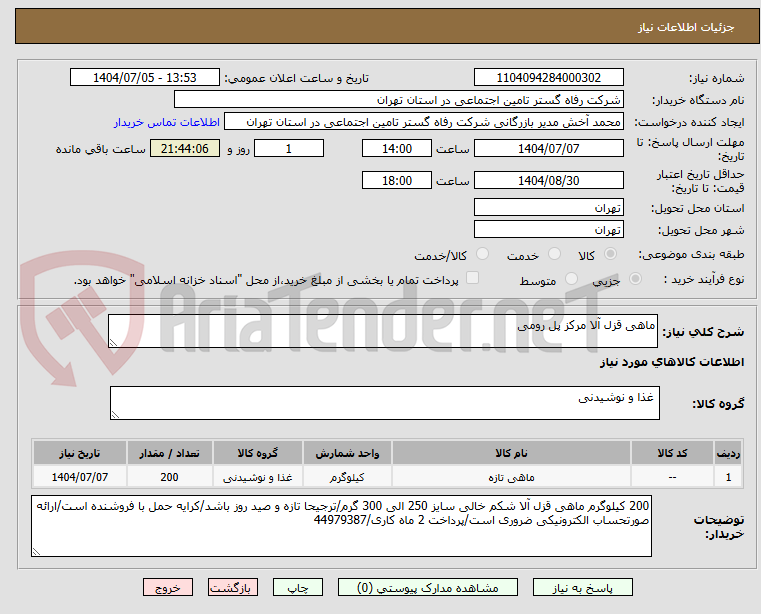Click the پاسخ به نیاز button

tap(582, 587)
